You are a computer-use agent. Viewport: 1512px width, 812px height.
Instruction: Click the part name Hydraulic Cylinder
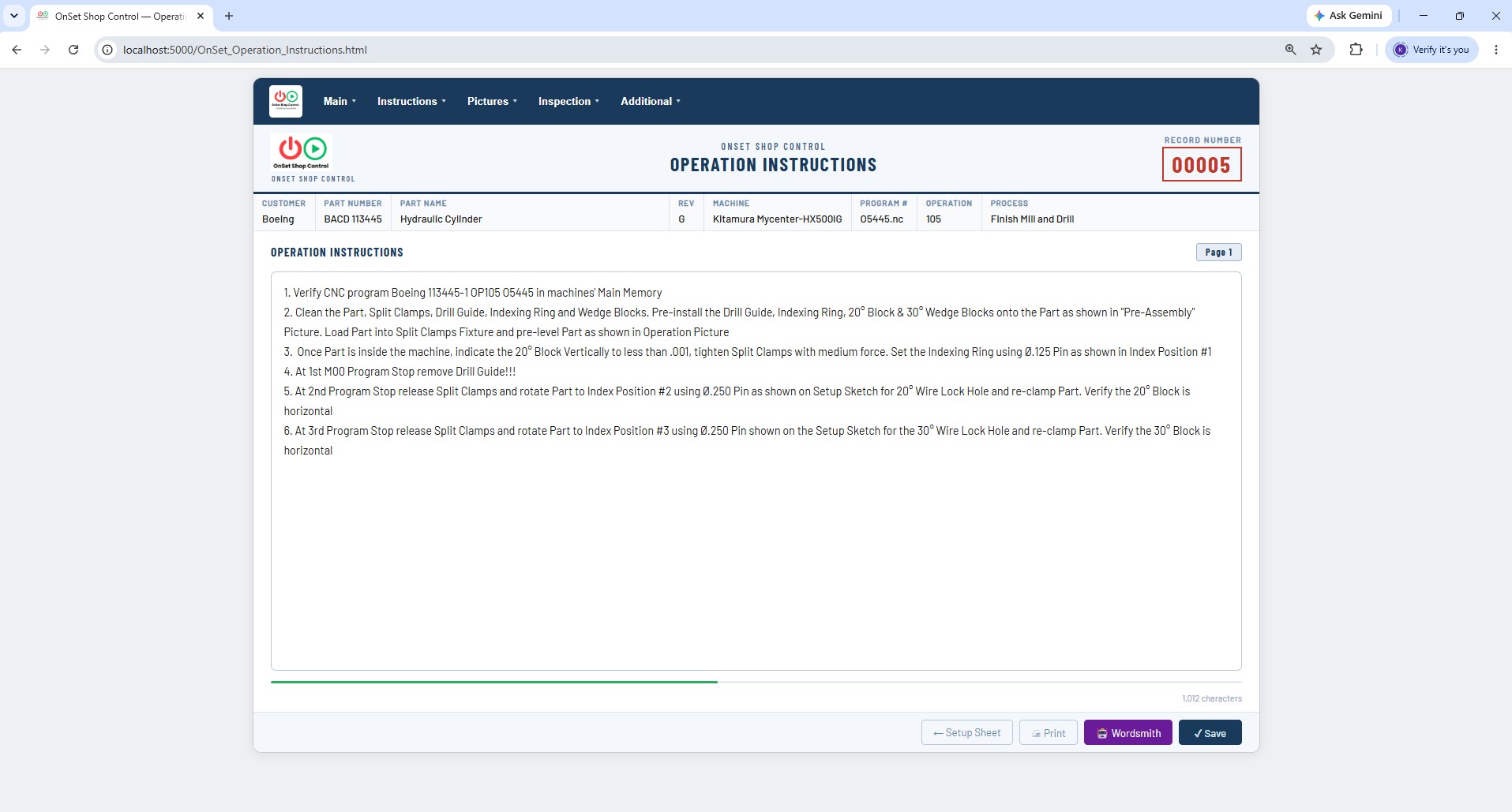[x=441, y=219]
